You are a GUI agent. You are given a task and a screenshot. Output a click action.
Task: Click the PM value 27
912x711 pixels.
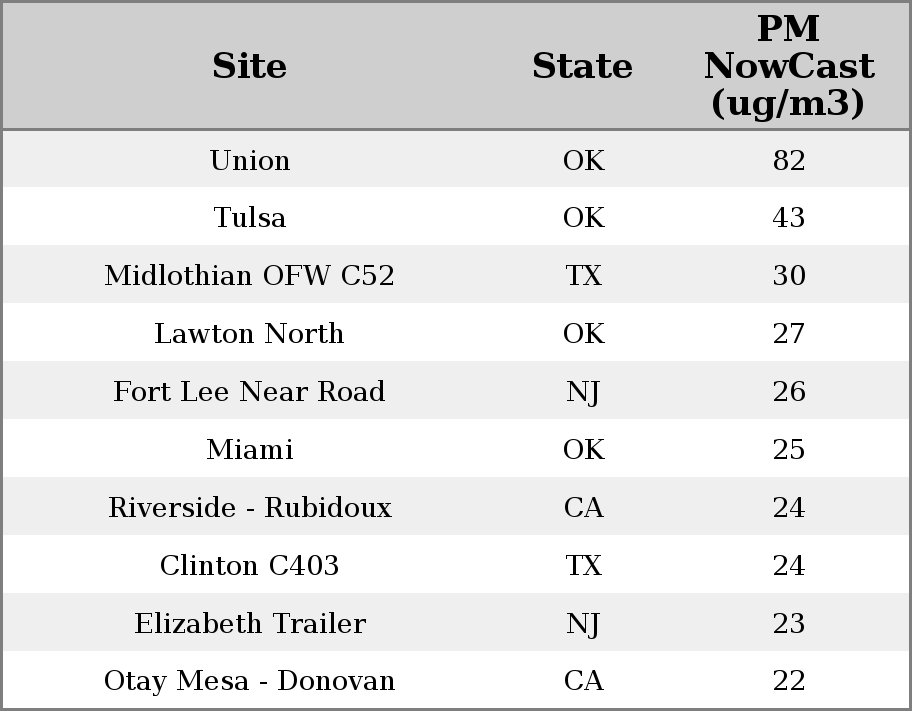[788, 334]
